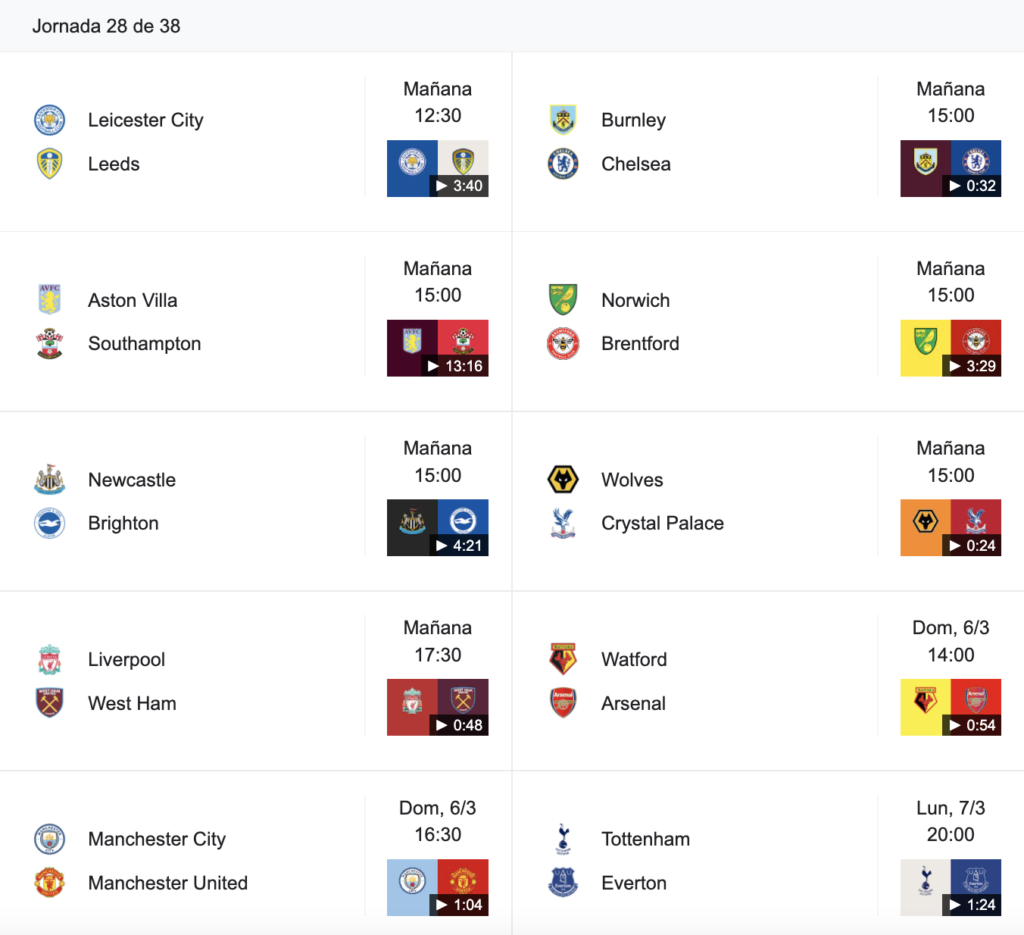1024x935 pixels.
Task: Open the Burnley vs Chelsea 0:32 video
Action: 951,168
